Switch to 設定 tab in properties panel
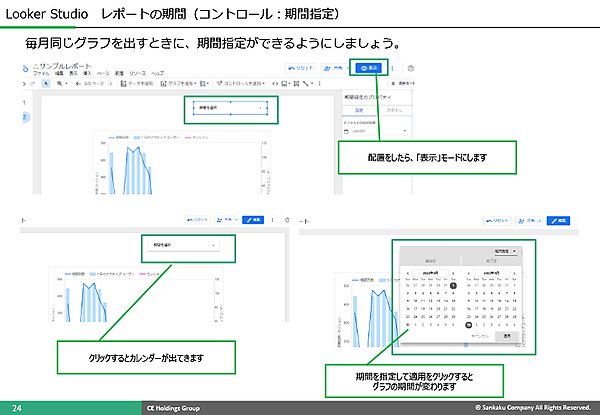 pyautogui.click(x=359, y=110)
